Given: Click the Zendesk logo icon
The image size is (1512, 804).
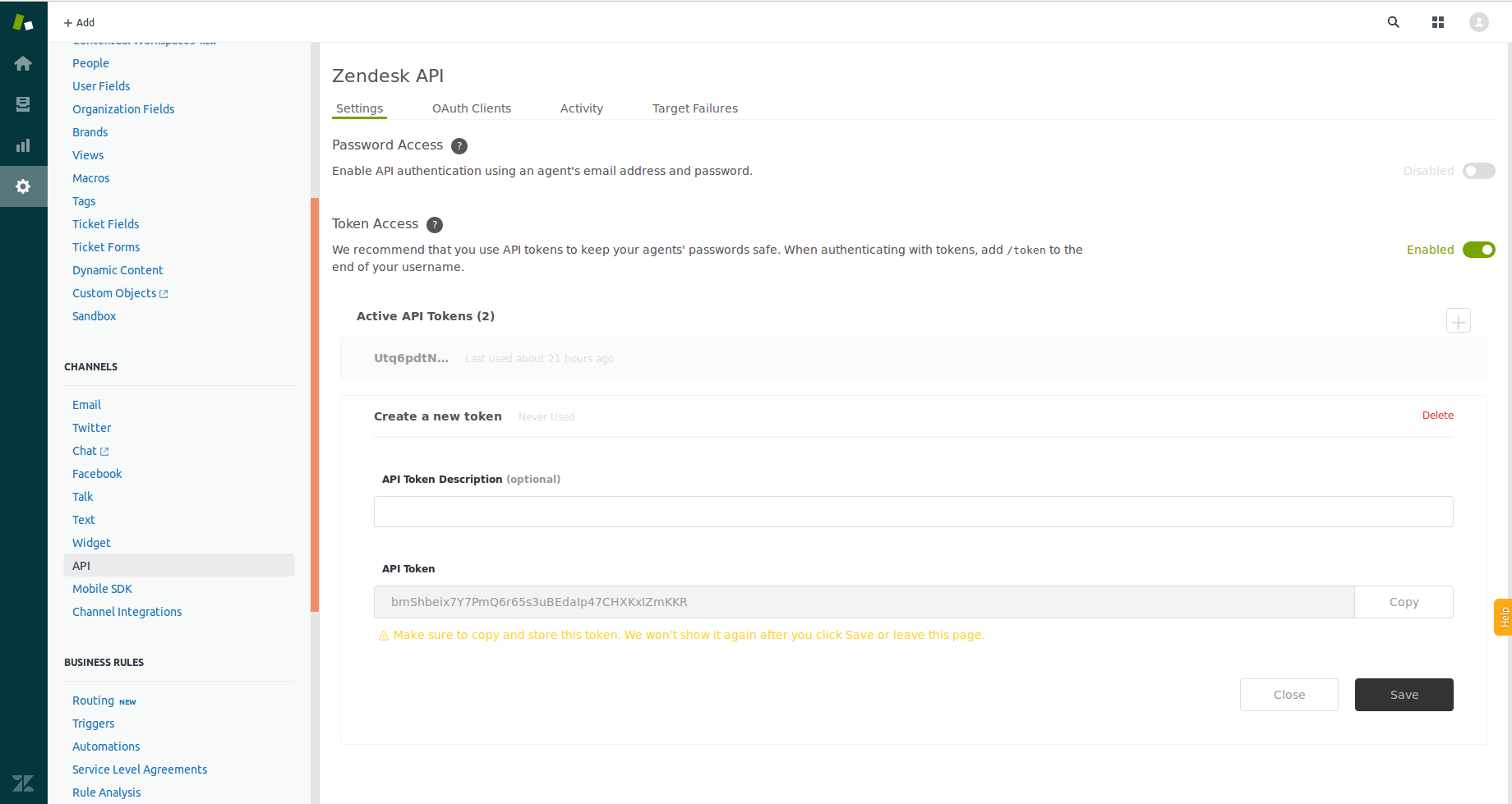Looking at the screenshot, I should tap(23, 22).
